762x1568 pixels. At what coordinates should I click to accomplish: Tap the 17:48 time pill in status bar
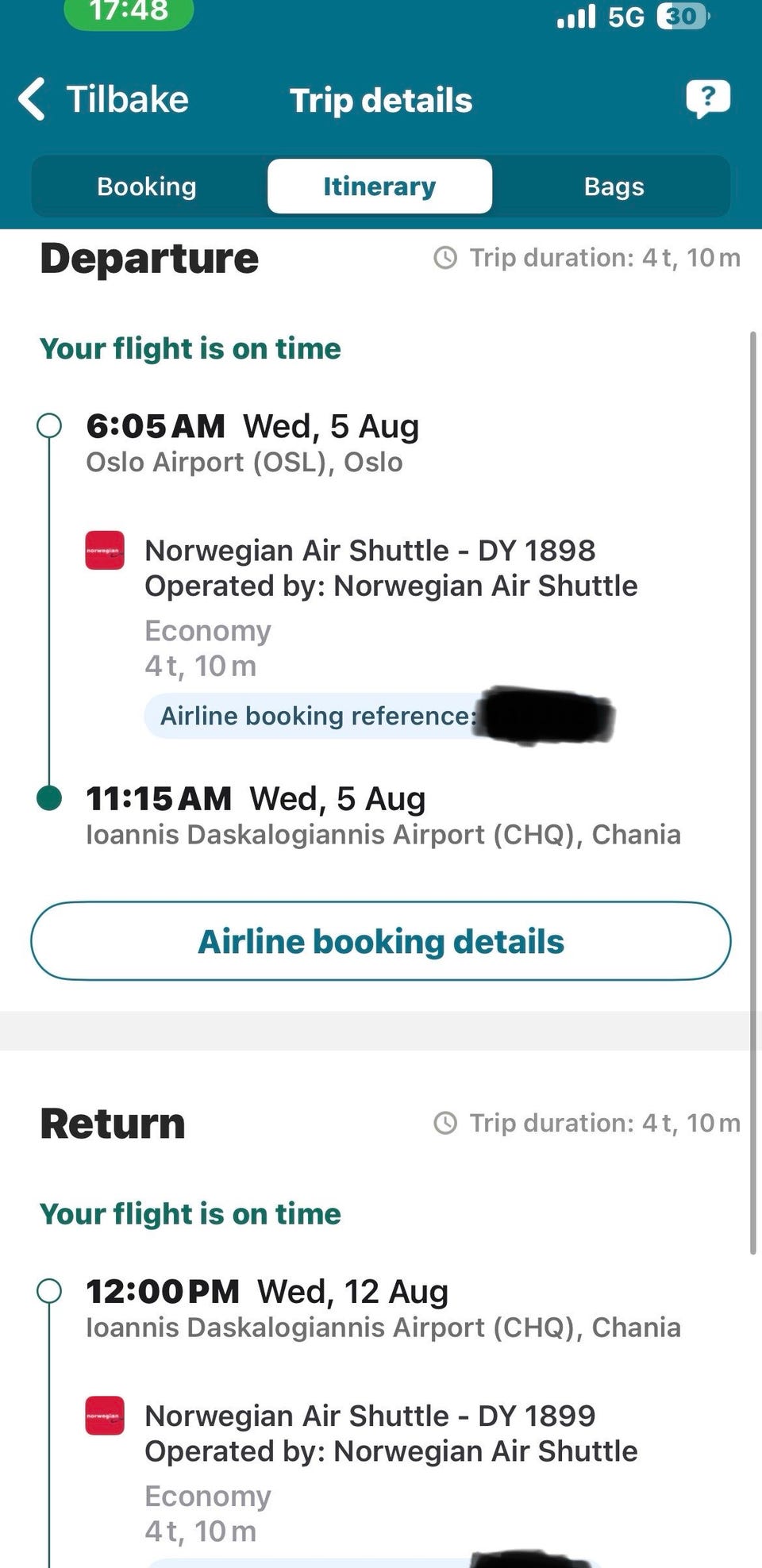[x=129, y=13]
